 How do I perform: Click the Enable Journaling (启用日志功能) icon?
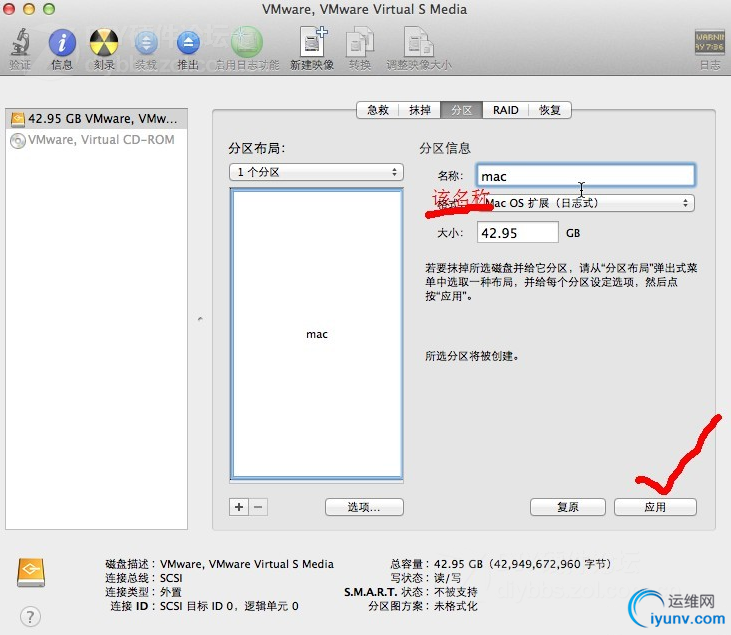point(247,43)
